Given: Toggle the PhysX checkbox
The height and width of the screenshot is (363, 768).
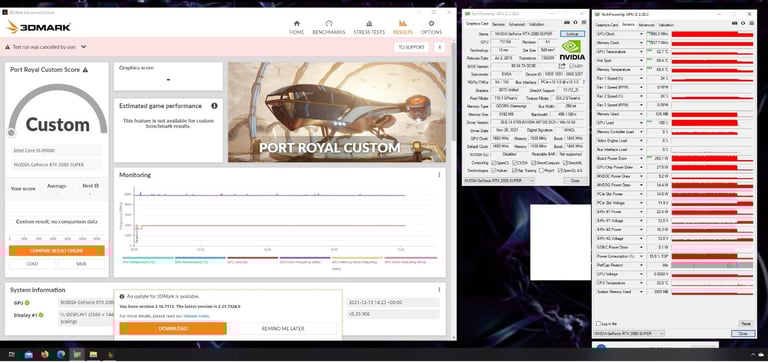Looking at the screenshot, I should tap(541, 170).
